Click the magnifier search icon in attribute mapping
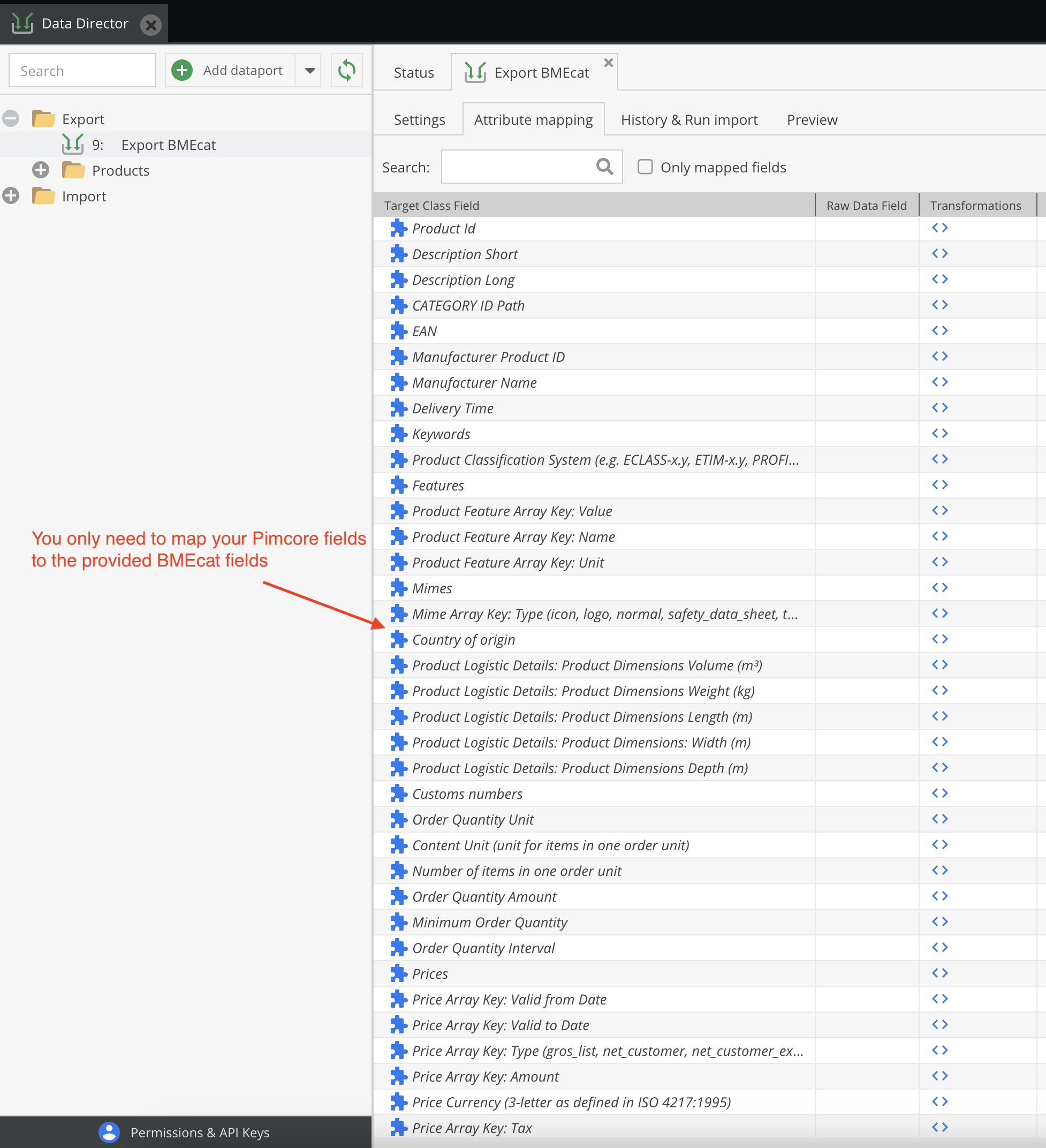1046x1148 pixels. 604,167
